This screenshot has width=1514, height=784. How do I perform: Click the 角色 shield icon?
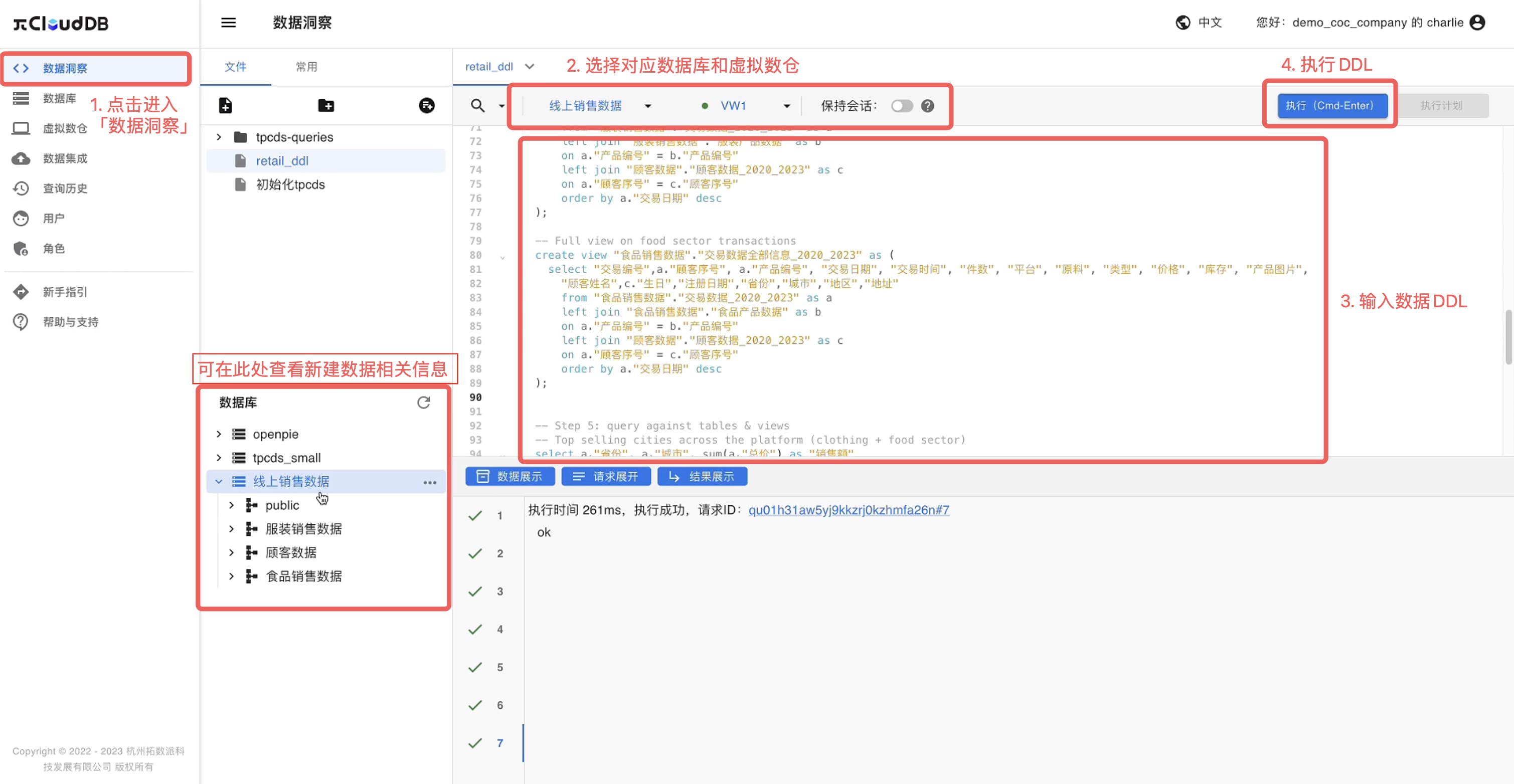coord(21,249)
